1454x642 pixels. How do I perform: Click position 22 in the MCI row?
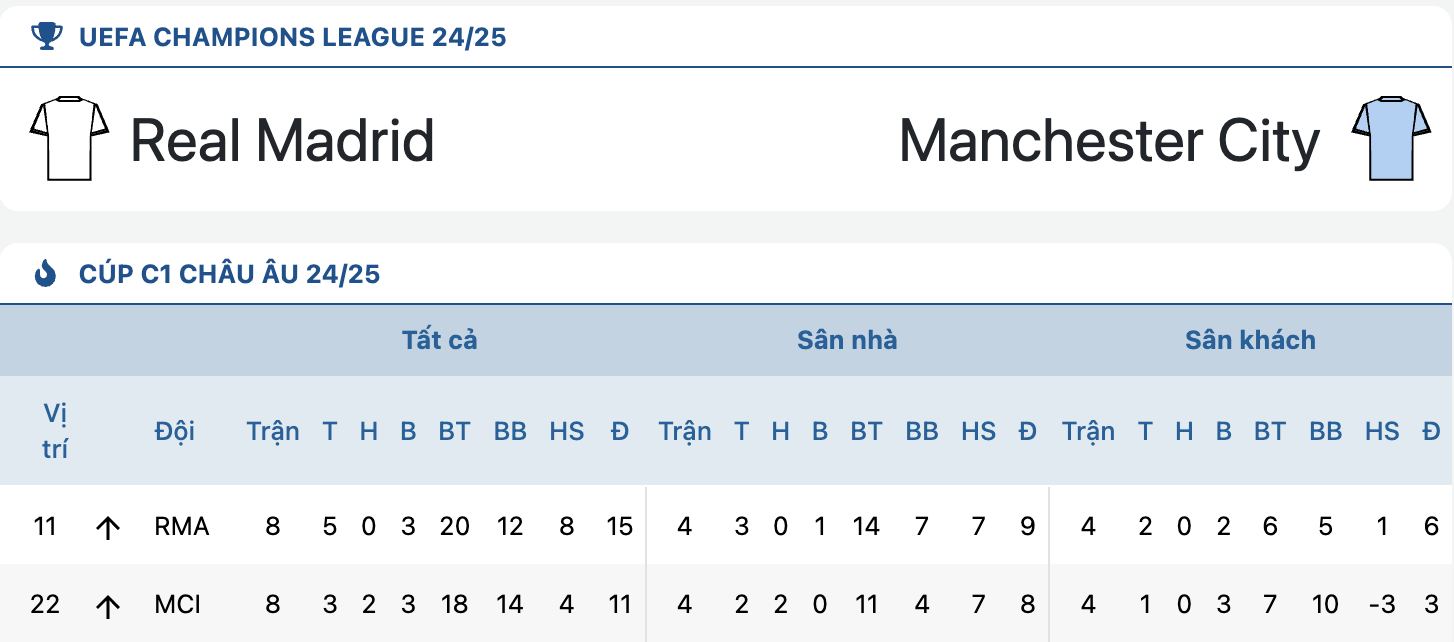[45, 604]
